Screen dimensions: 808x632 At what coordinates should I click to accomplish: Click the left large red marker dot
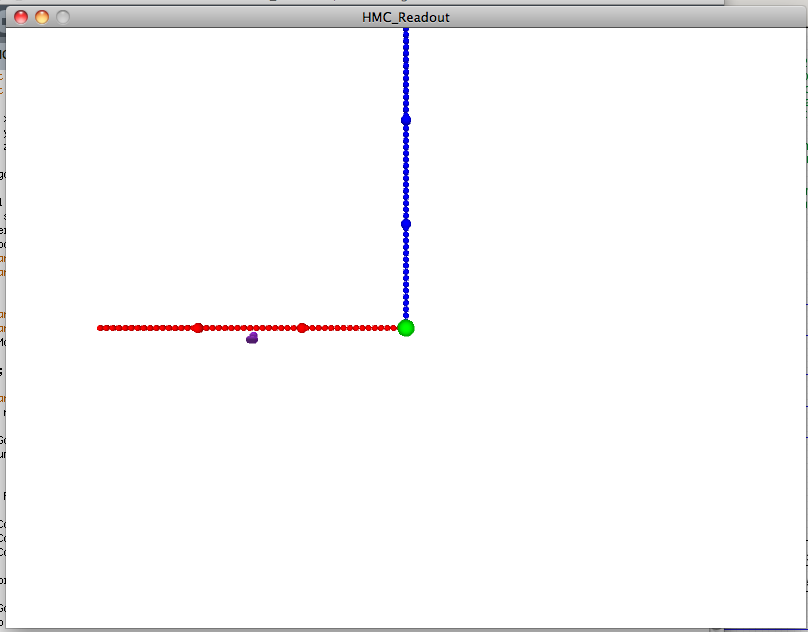click(x=198, y=328)
